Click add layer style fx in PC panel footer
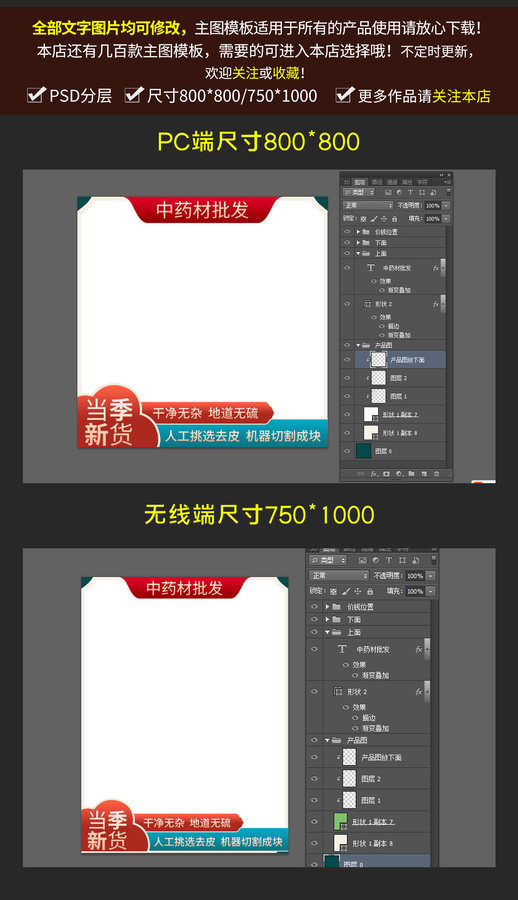Image resolution: width=518 pixels, height=900 pixels. tap(374, 474)
